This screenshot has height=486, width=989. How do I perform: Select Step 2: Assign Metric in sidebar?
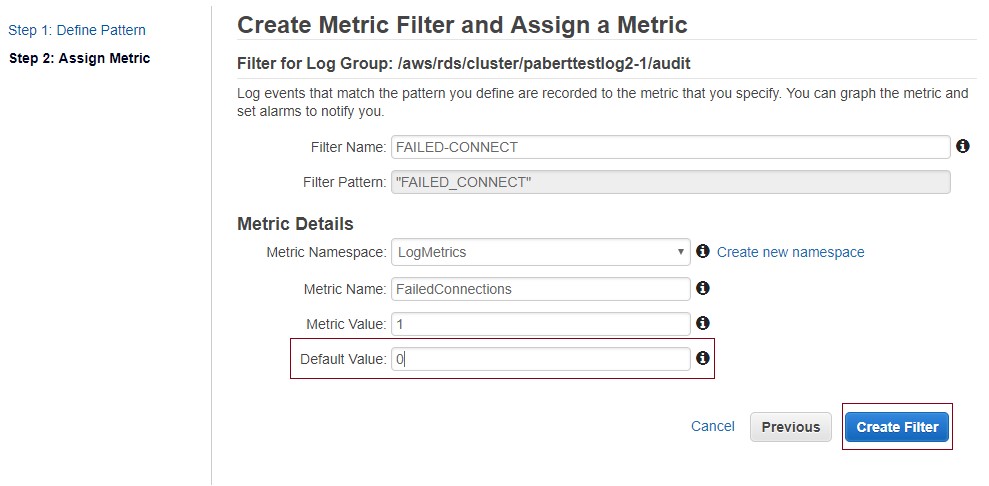(79, 58)
